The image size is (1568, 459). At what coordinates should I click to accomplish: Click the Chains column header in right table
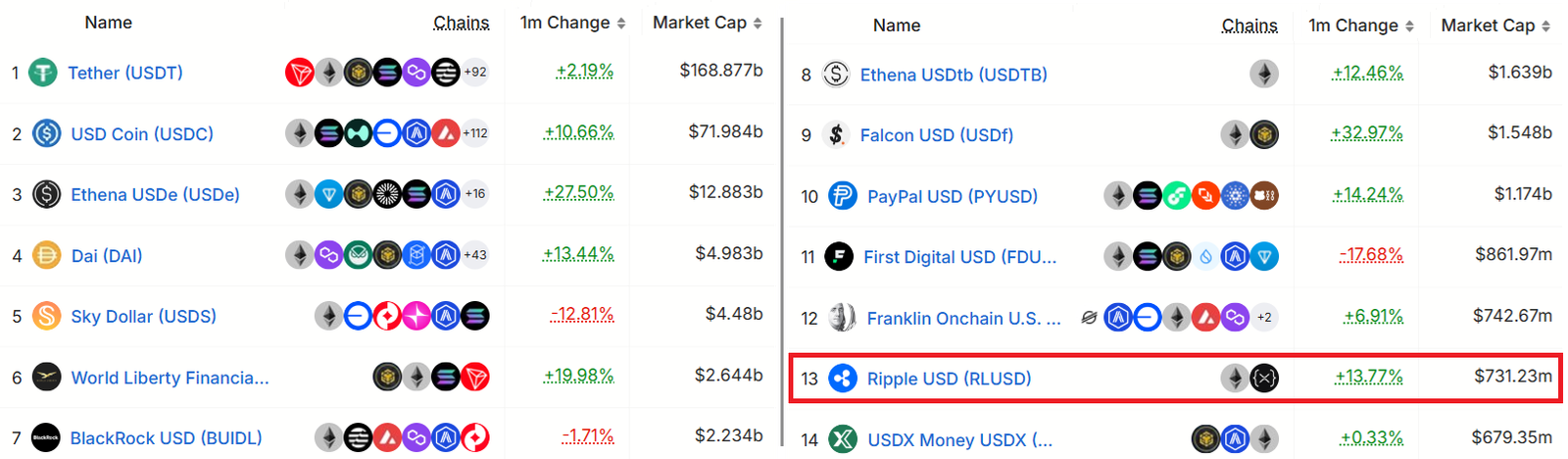tap(1249, 25)
